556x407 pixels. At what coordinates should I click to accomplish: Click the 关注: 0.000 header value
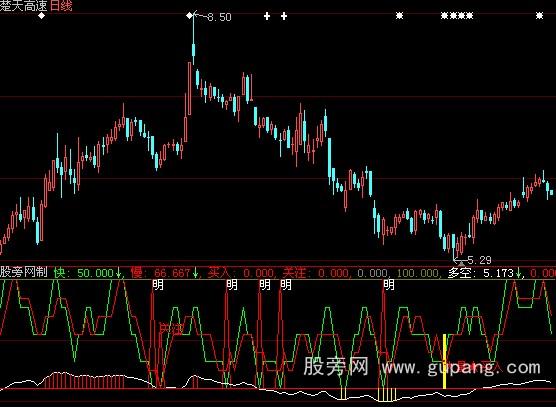[316, 273]
